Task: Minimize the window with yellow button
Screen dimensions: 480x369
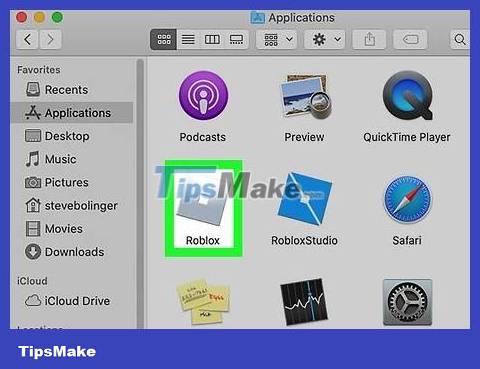Action: click(x=39, y=17)
